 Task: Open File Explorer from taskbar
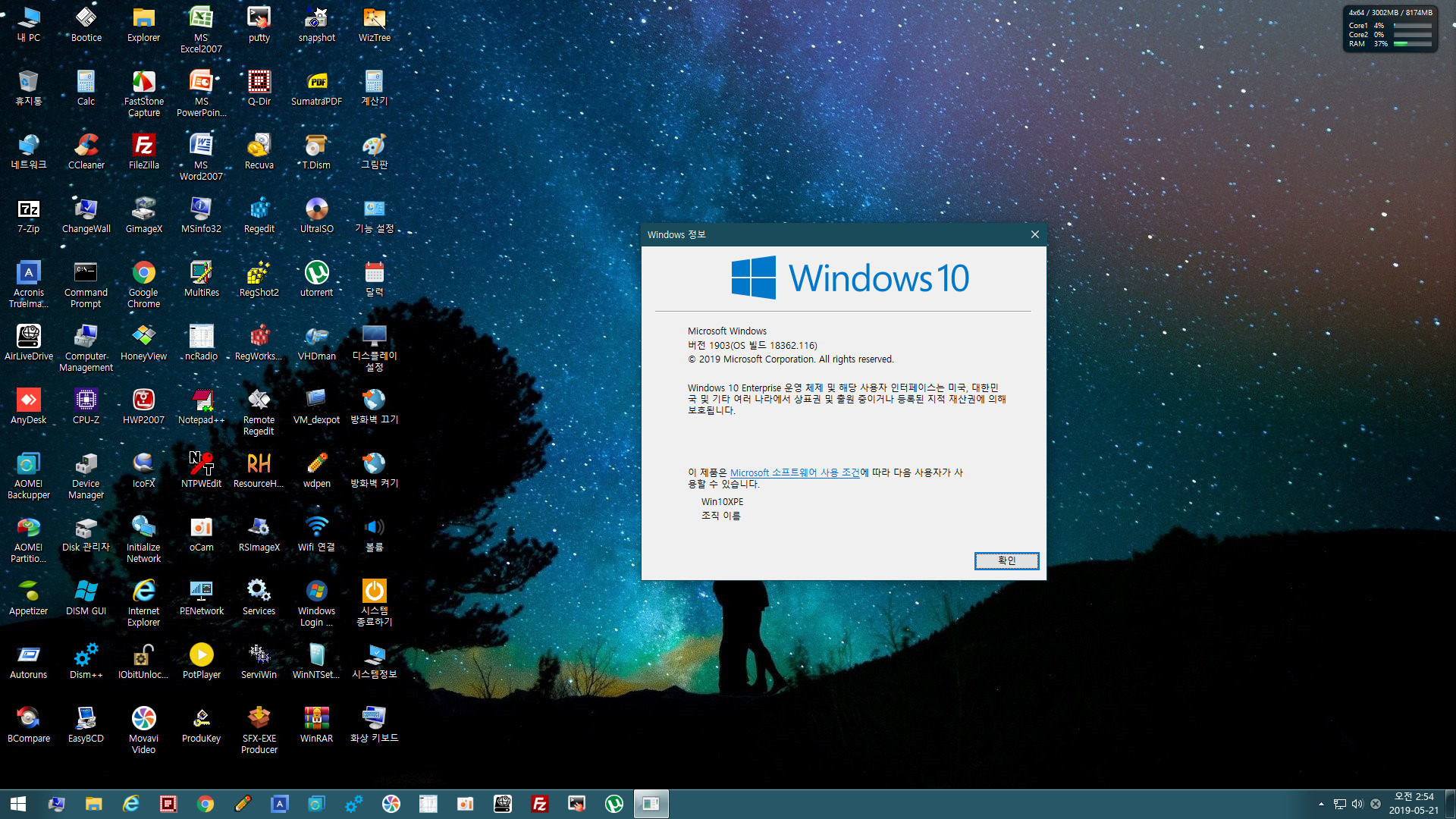coord(93,804)
